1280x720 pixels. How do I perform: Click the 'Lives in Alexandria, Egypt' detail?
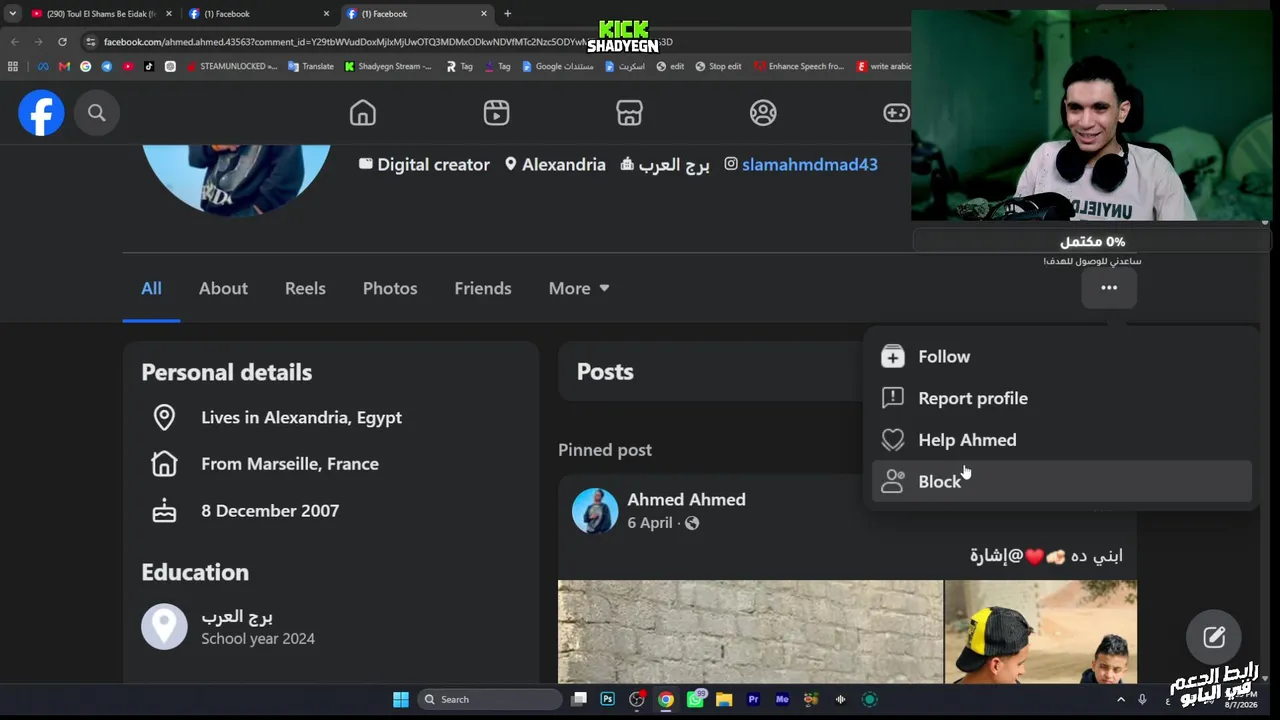[301, 417]
